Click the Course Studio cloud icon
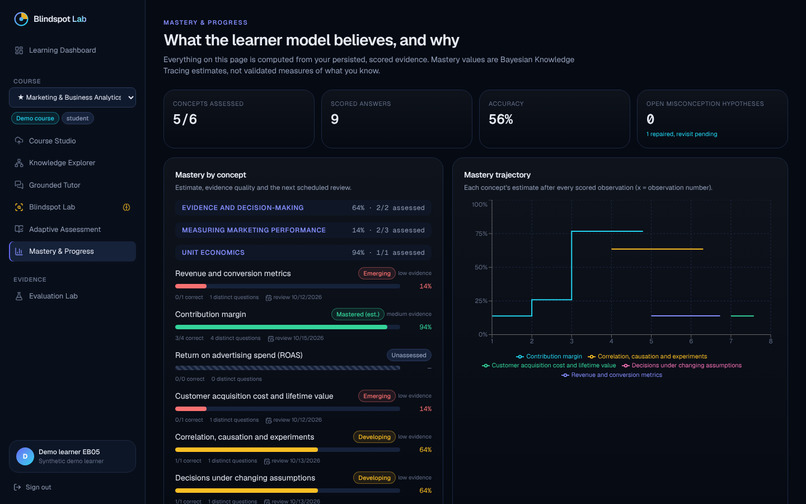This screenshot has height=504, width=806. (x=19, y=141)
